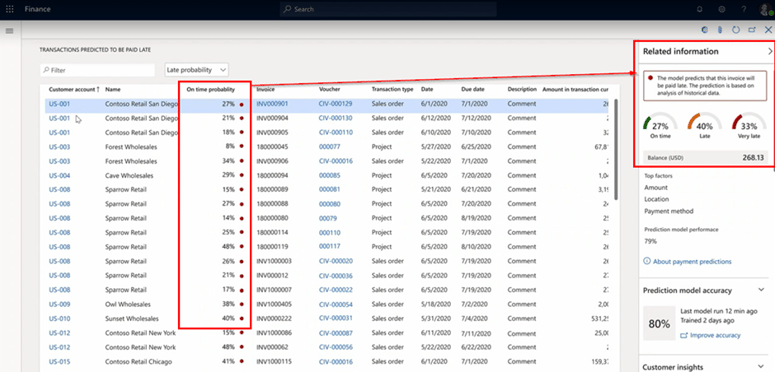Click the Invoice column header
Viewport: 775px width, 372px height.
click(266, 89)
